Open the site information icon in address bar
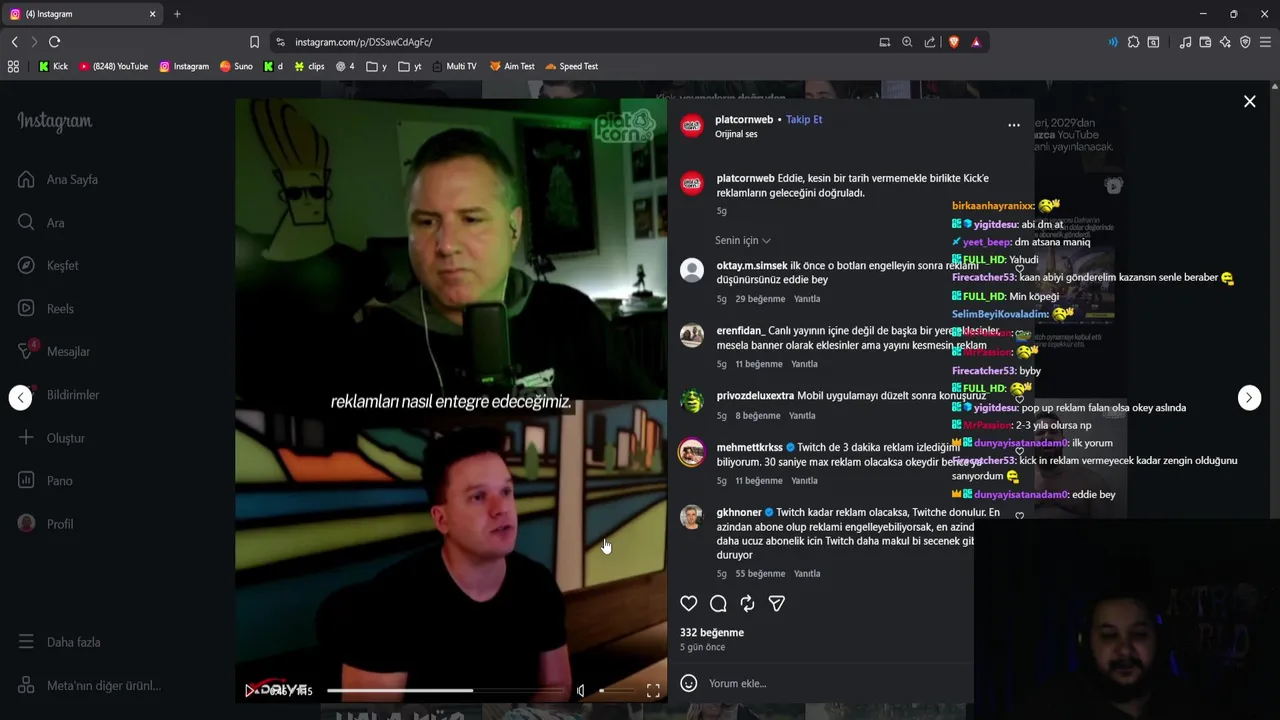 280,42
